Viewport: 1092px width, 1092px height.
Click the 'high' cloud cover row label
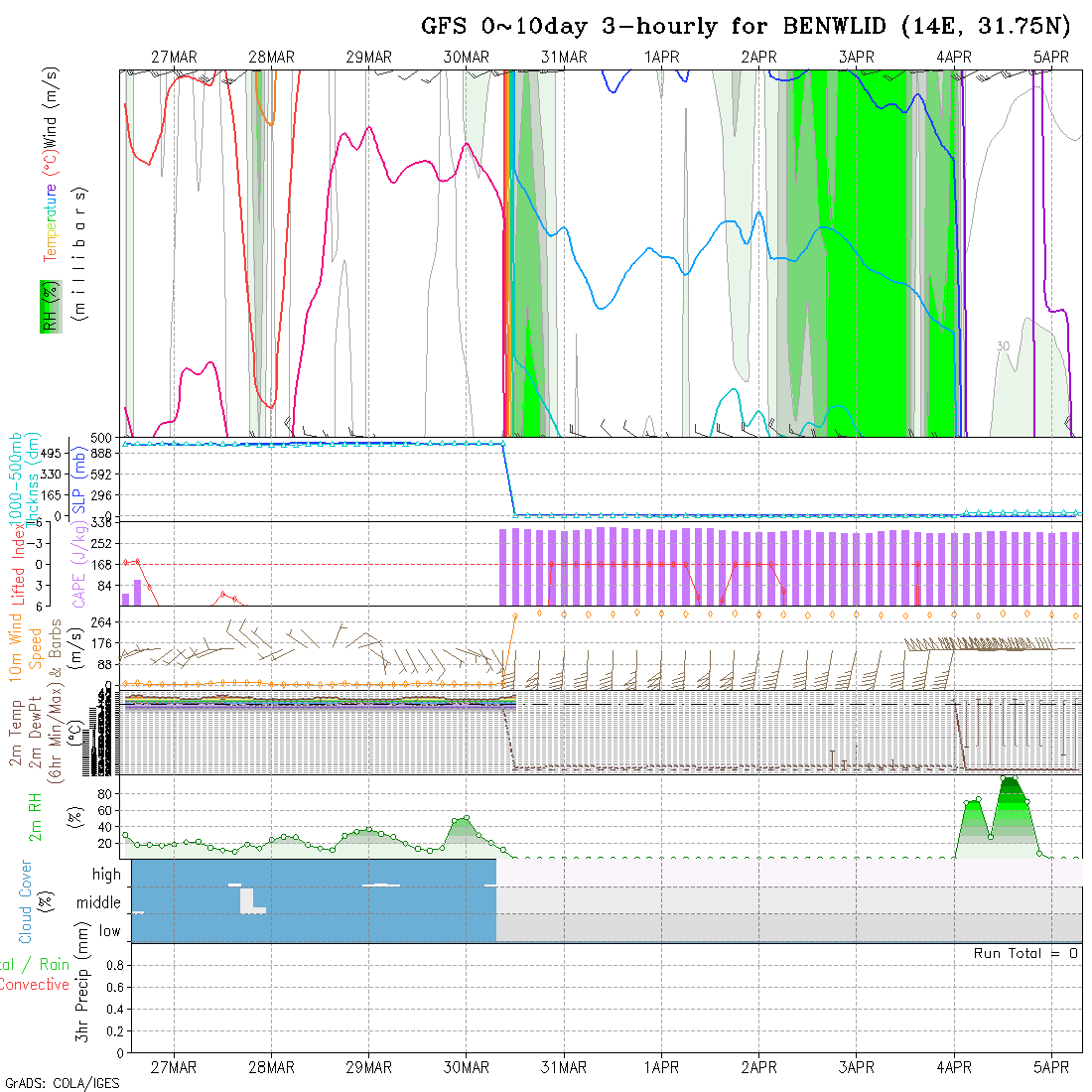[106, 875]
